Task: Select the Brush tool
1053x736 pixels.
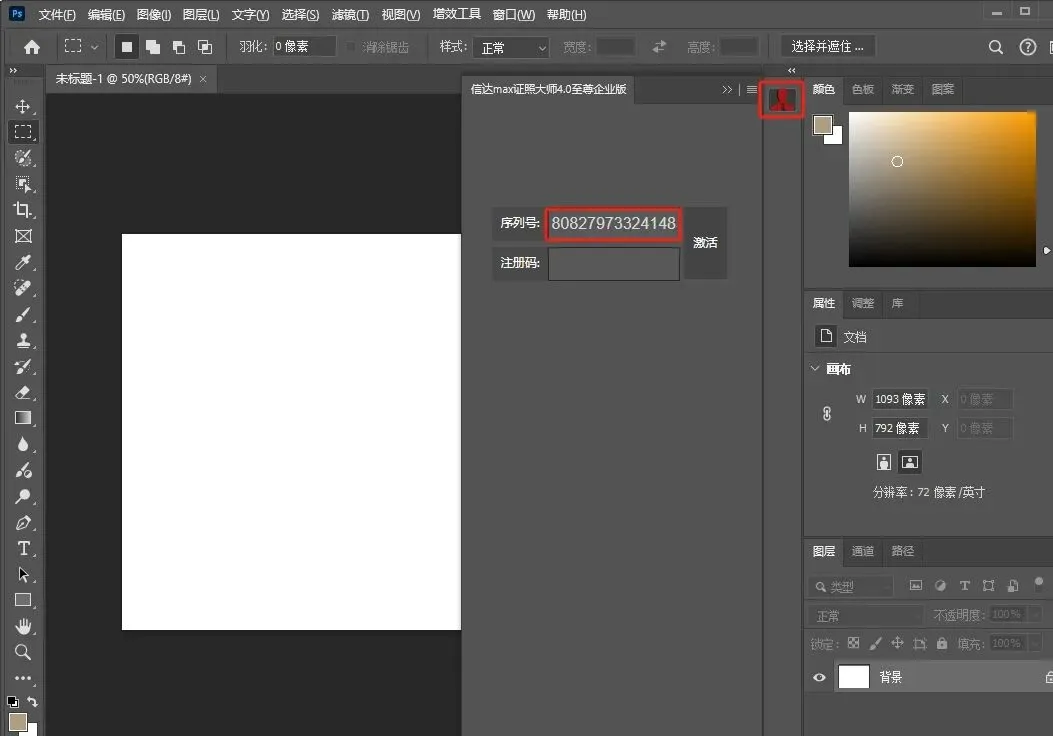Action: click(x=23, y=314)
